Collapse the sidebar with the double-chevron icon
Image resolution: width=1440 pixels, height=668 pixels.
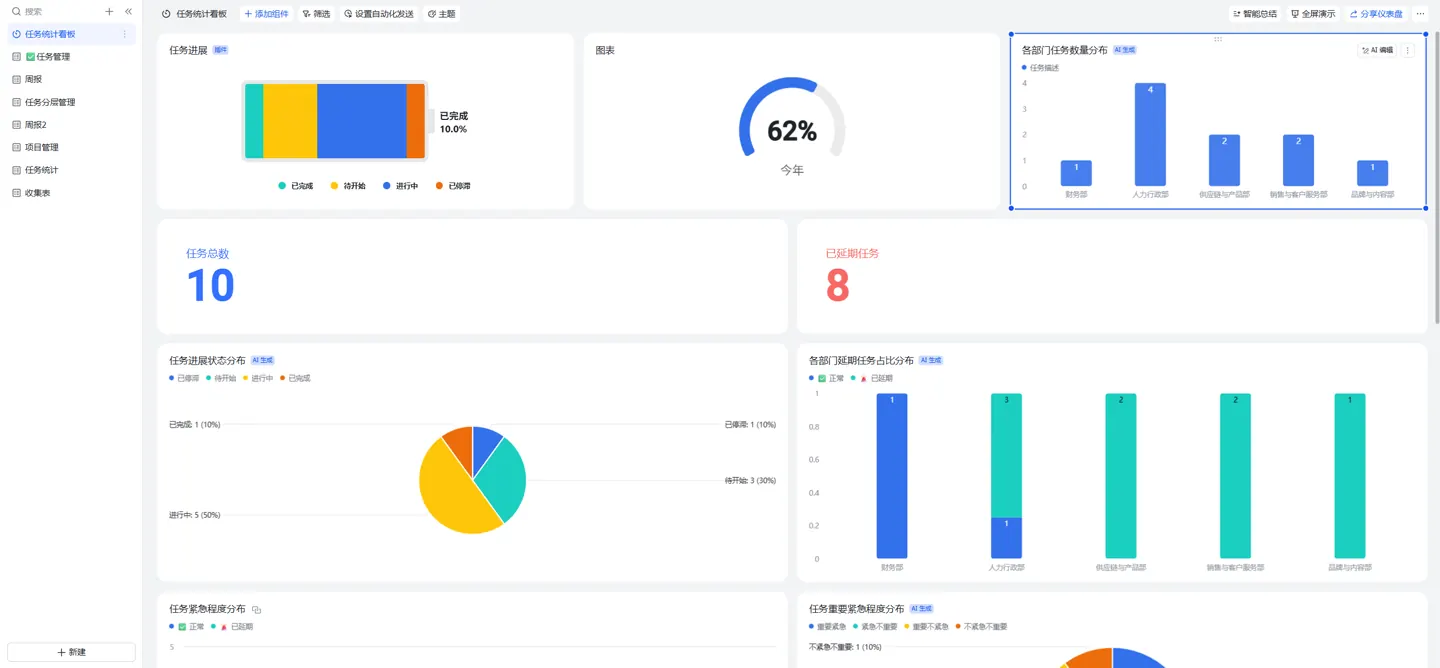128,12
